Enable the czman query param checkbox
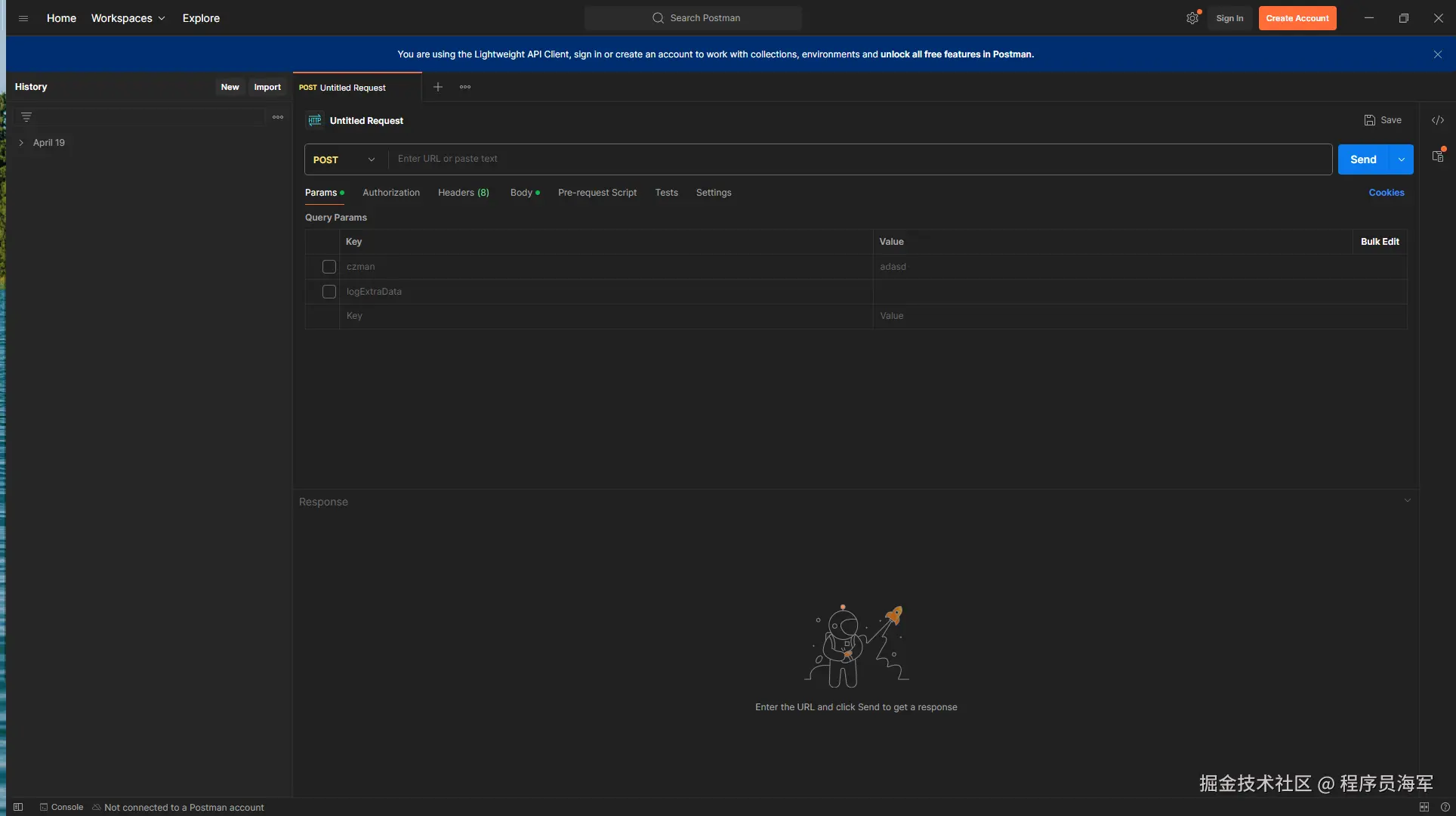 pyautogui.click(x=329, y=267)
